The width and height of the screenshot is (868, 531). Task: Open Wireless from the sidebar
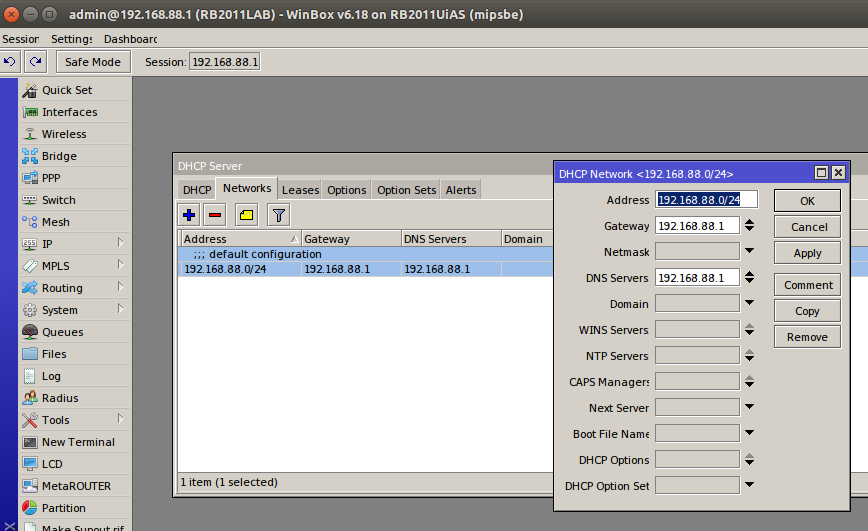pos(64,134)
